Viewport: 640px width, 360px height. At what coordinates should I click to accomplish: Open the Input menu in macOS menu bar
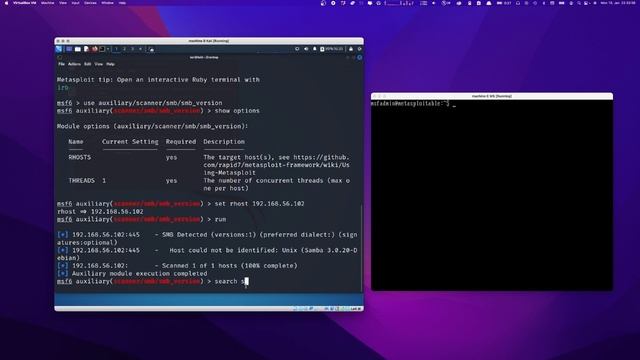click(x=75, y=3)
